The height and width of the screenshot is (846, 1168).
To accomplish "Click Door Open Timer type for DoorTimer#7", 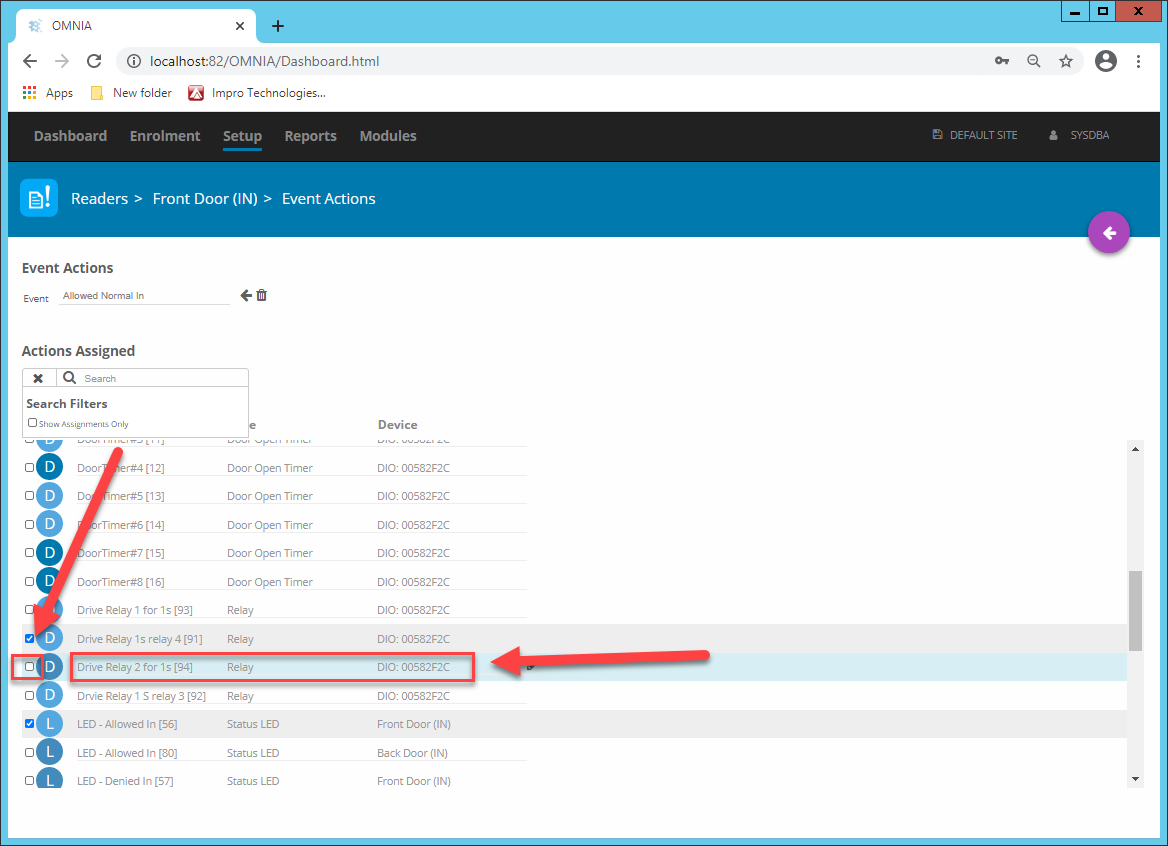I will (x=270, y=553).
